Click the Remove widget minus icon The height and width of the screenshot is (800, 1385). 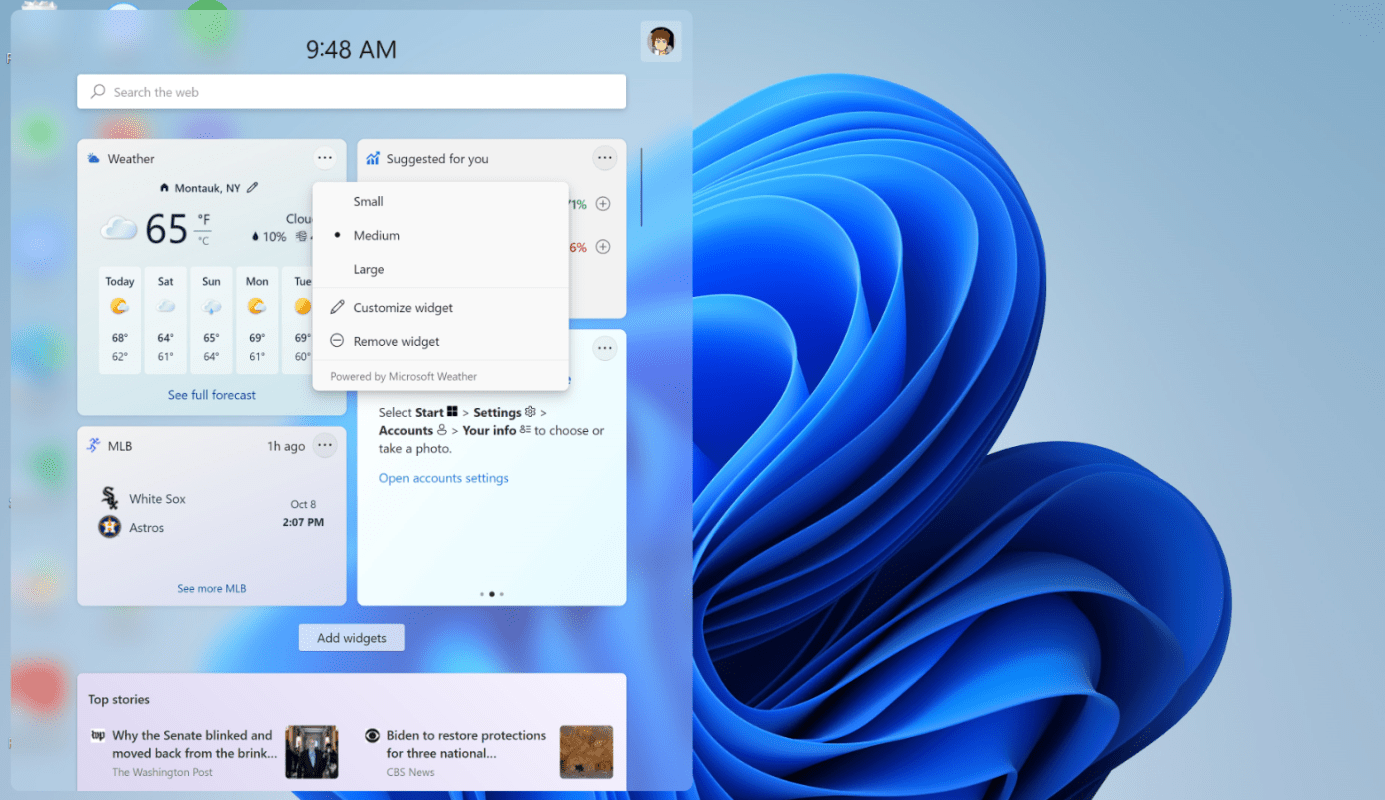(x=337, y=341)
